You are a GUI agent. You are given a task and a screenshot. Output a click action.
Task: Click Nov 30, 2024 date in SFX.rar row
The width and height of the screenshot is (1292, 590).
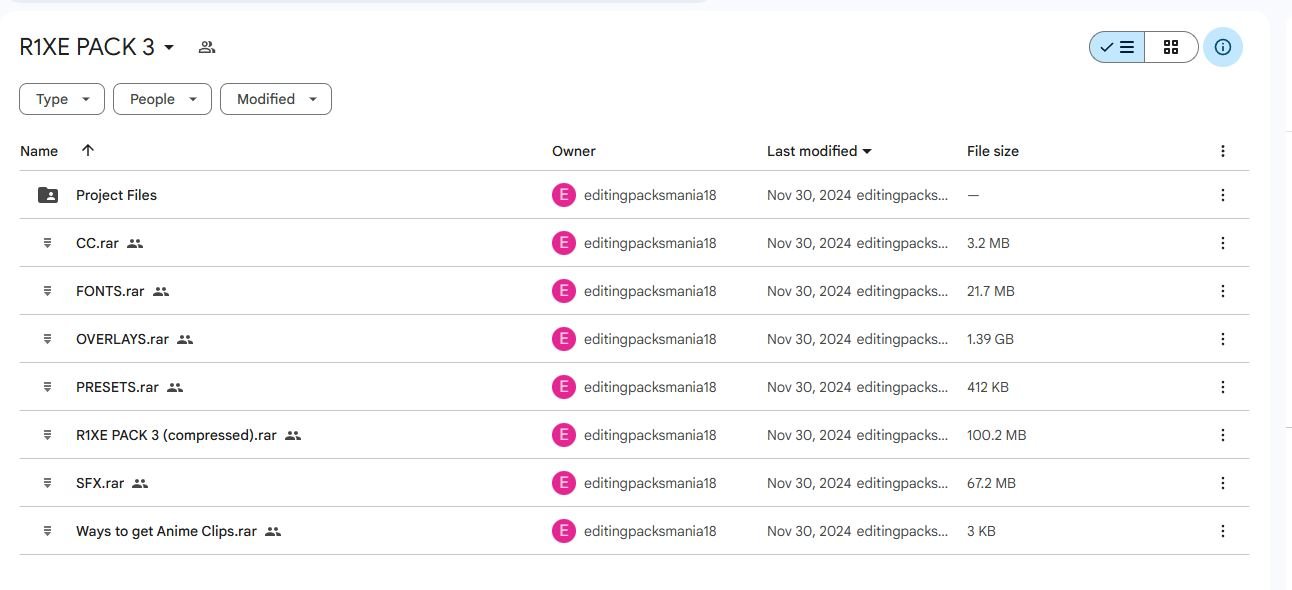point(809,483)
